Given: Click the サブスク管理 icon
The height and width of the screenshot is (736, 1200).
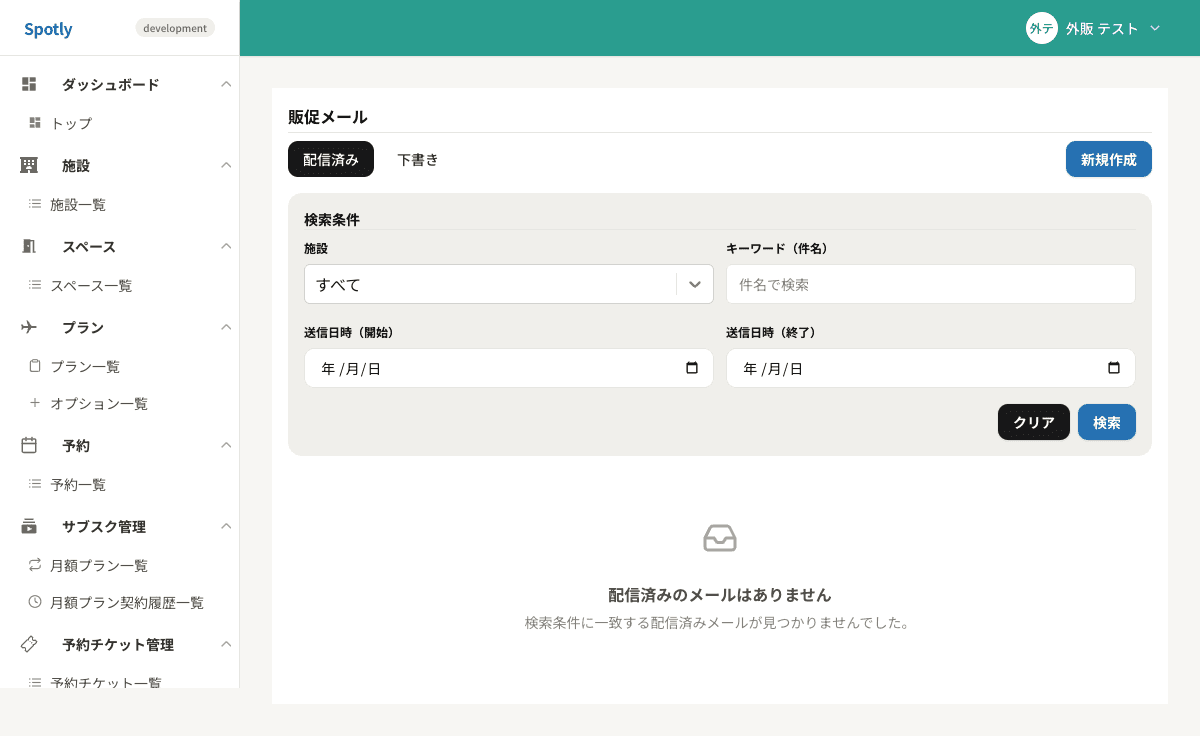Looking at the screenshot, I should 29,526.
